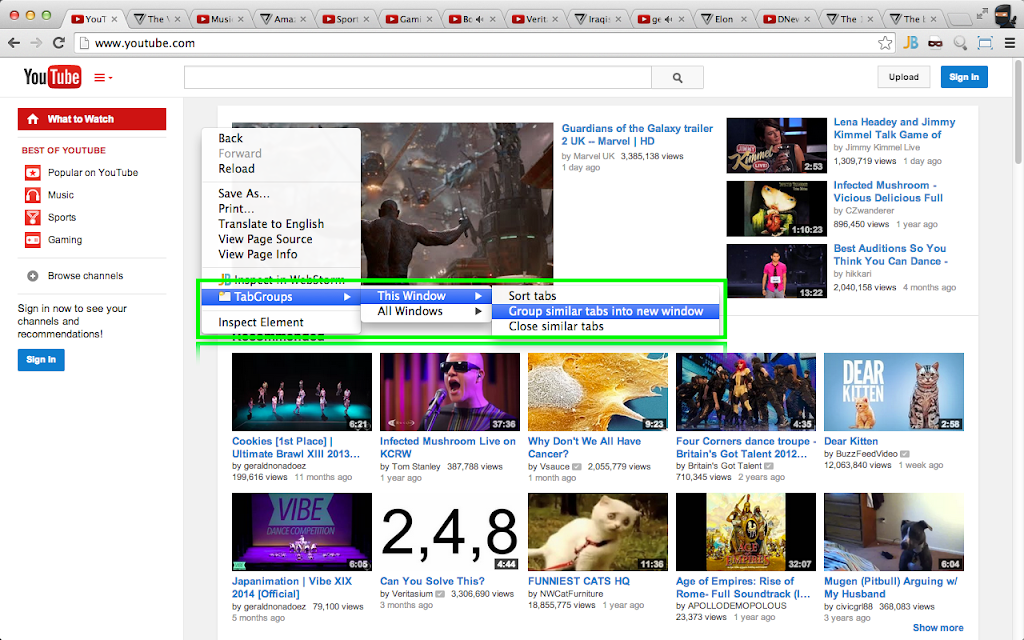Screen dimensions: 1024x640
Task: Click the Cookies 1st Place video thumbnail
Action: tap(302, 392)
